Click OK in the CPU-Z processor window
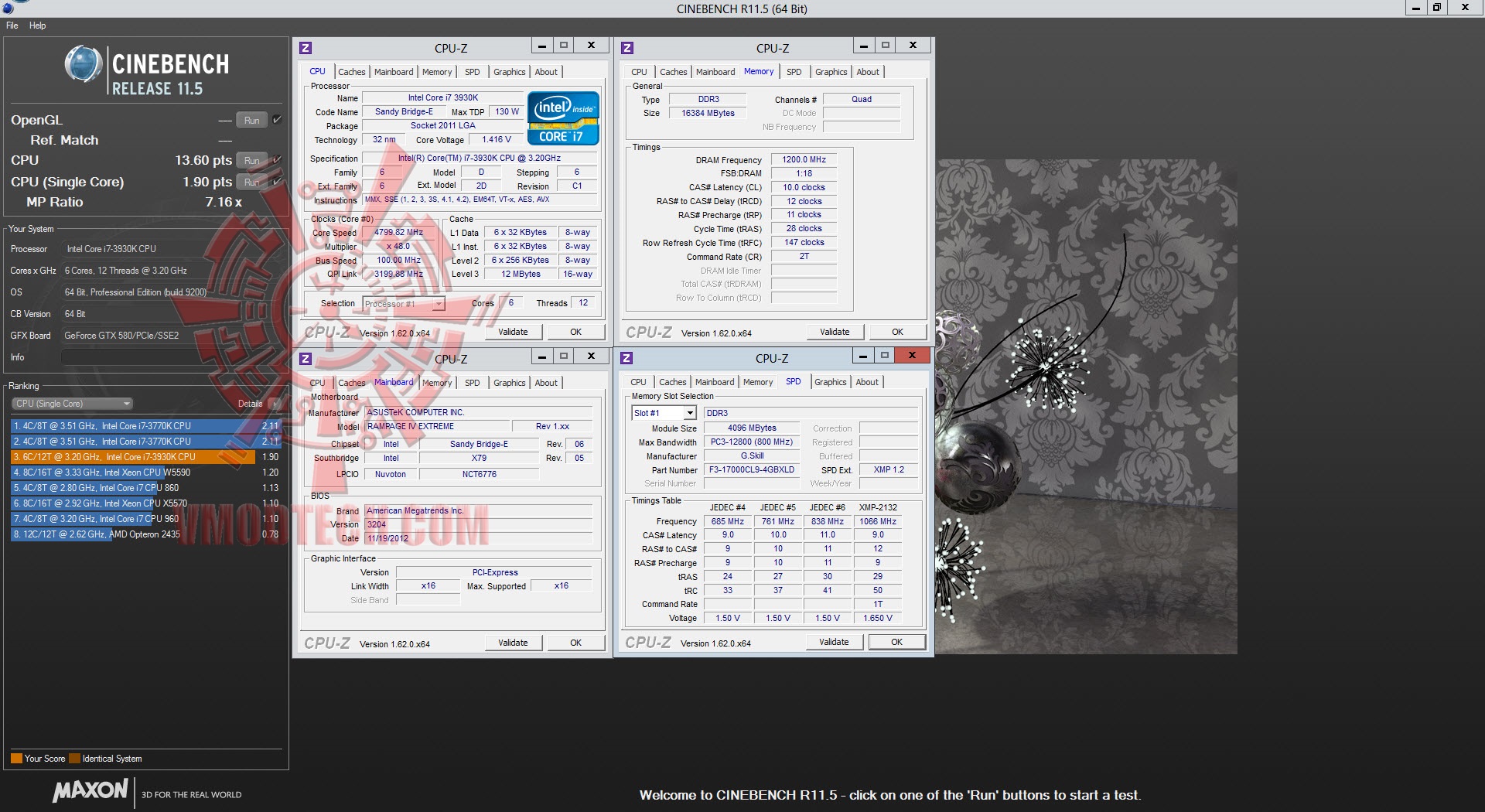 point(576,332)
